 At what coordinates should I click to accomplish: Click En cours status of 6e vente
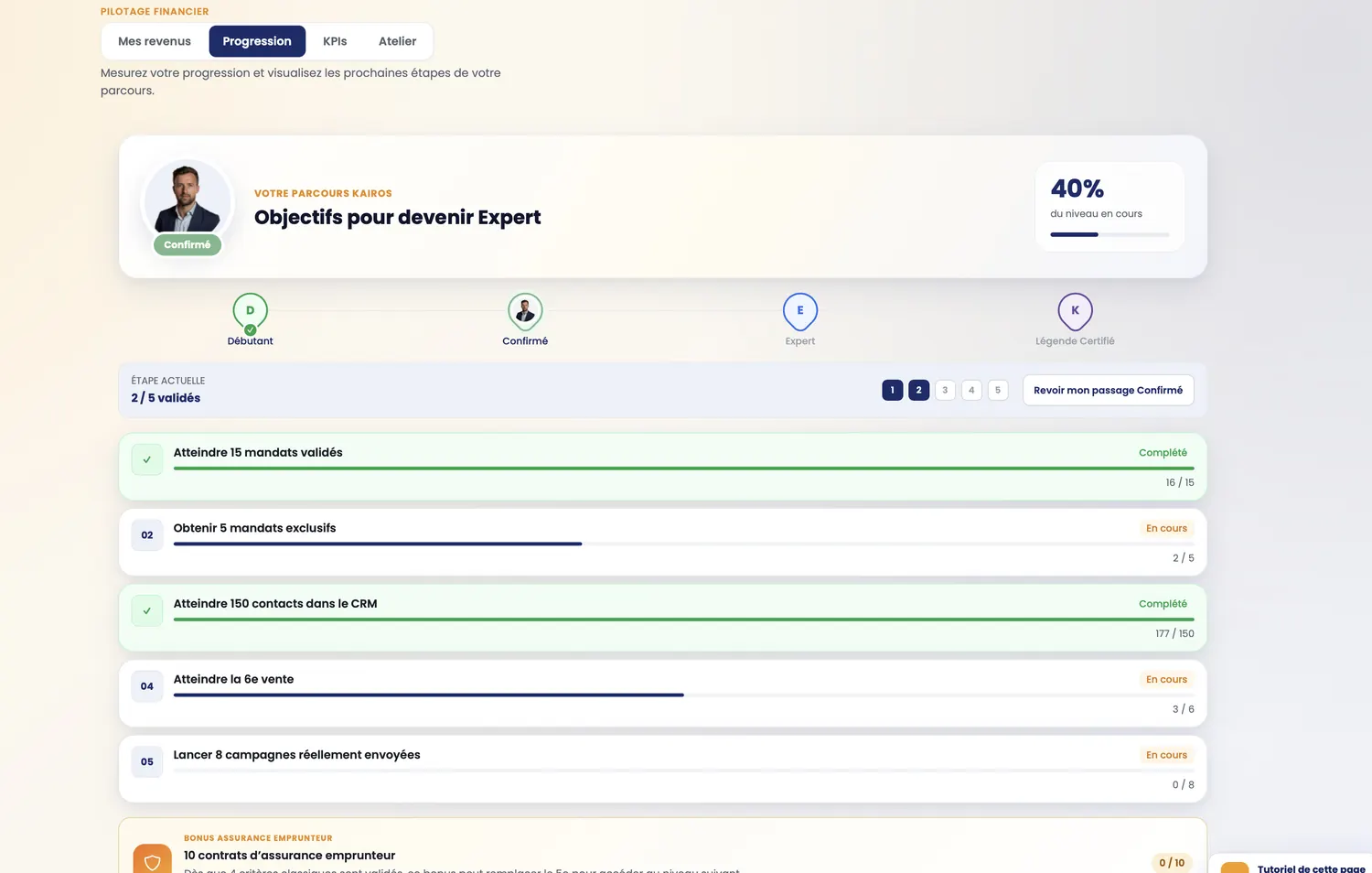[x=1166, y=679]
